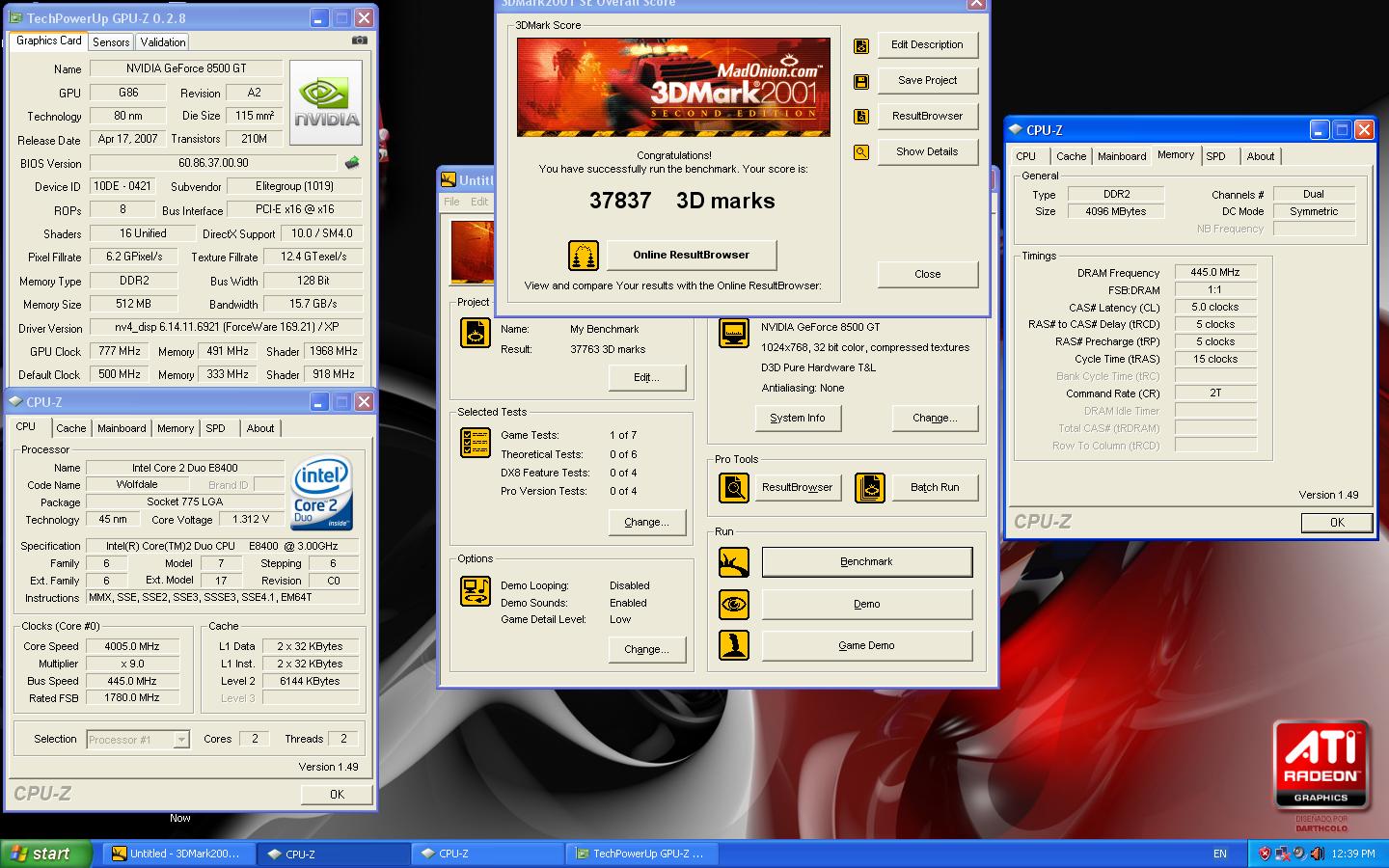Click the BIOS save chip icon in GPU-Z

352,163
